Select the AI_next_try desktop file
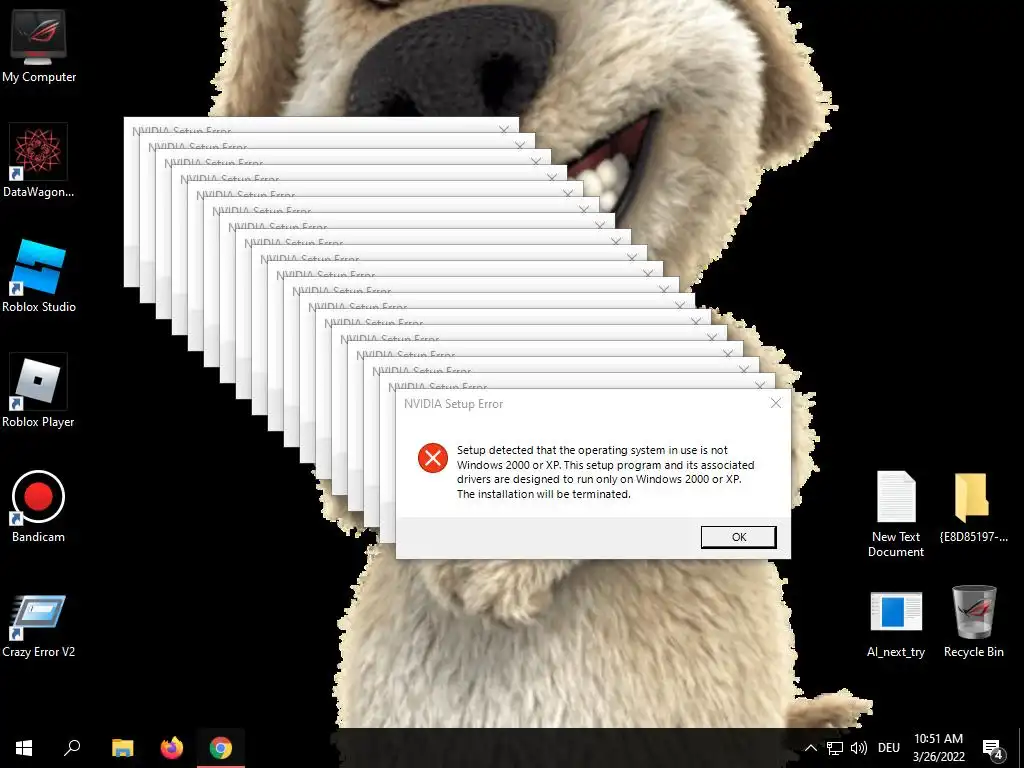1024x768 pixels. [x=896, y=623]
